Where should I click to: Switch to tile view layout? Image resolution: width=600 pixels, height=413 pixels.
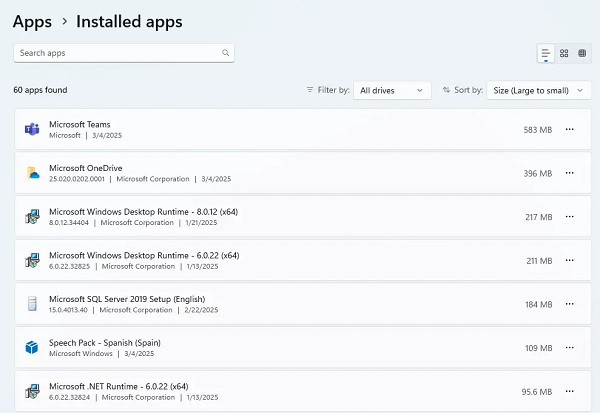point(582,53)
